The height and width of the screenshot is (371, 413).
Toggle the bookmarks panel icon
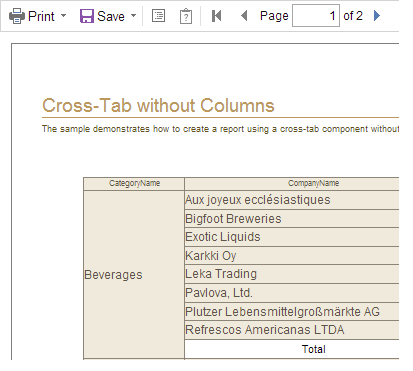tap(158, 16)
